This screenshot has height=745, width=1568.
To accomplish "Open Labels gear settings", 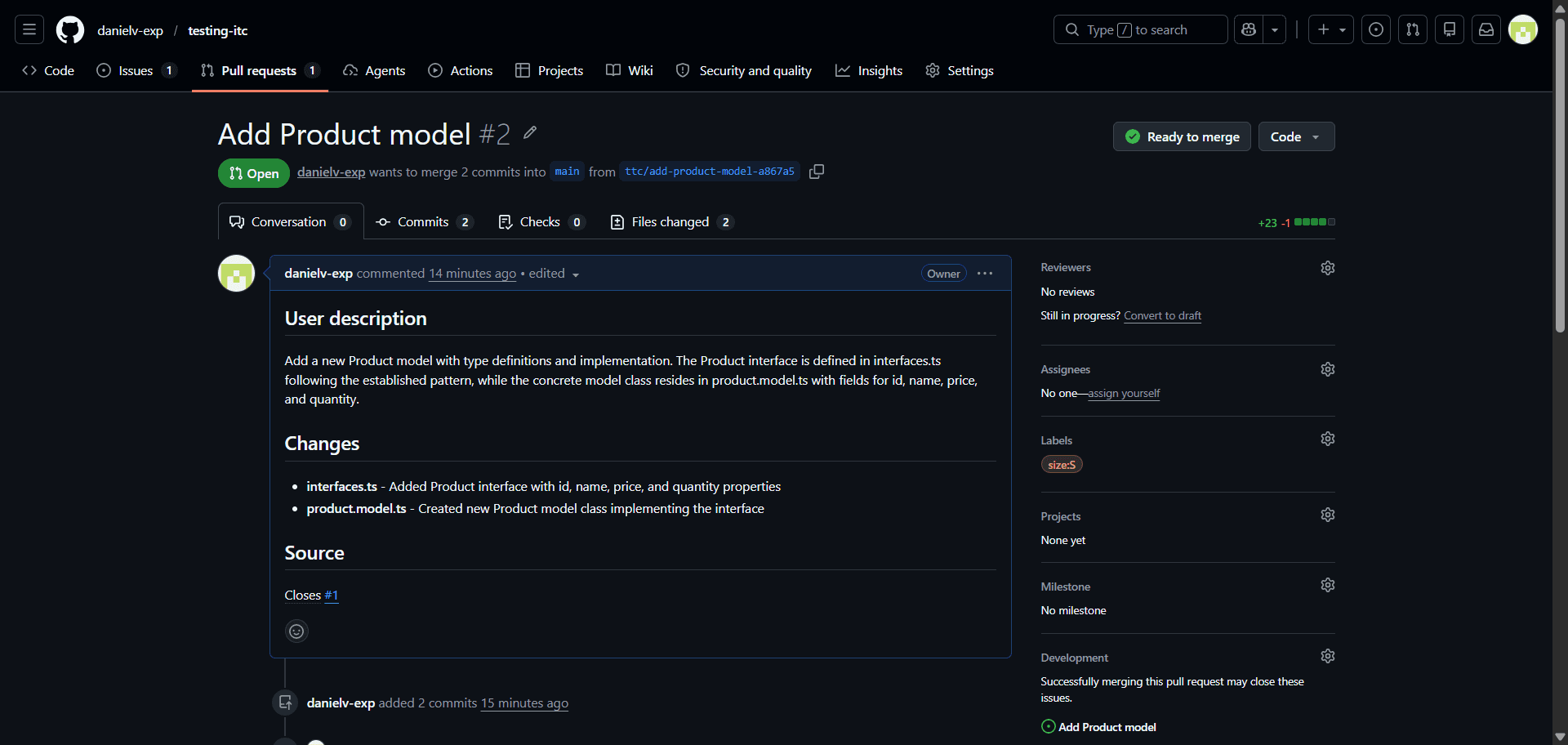I will [1328, 439].
